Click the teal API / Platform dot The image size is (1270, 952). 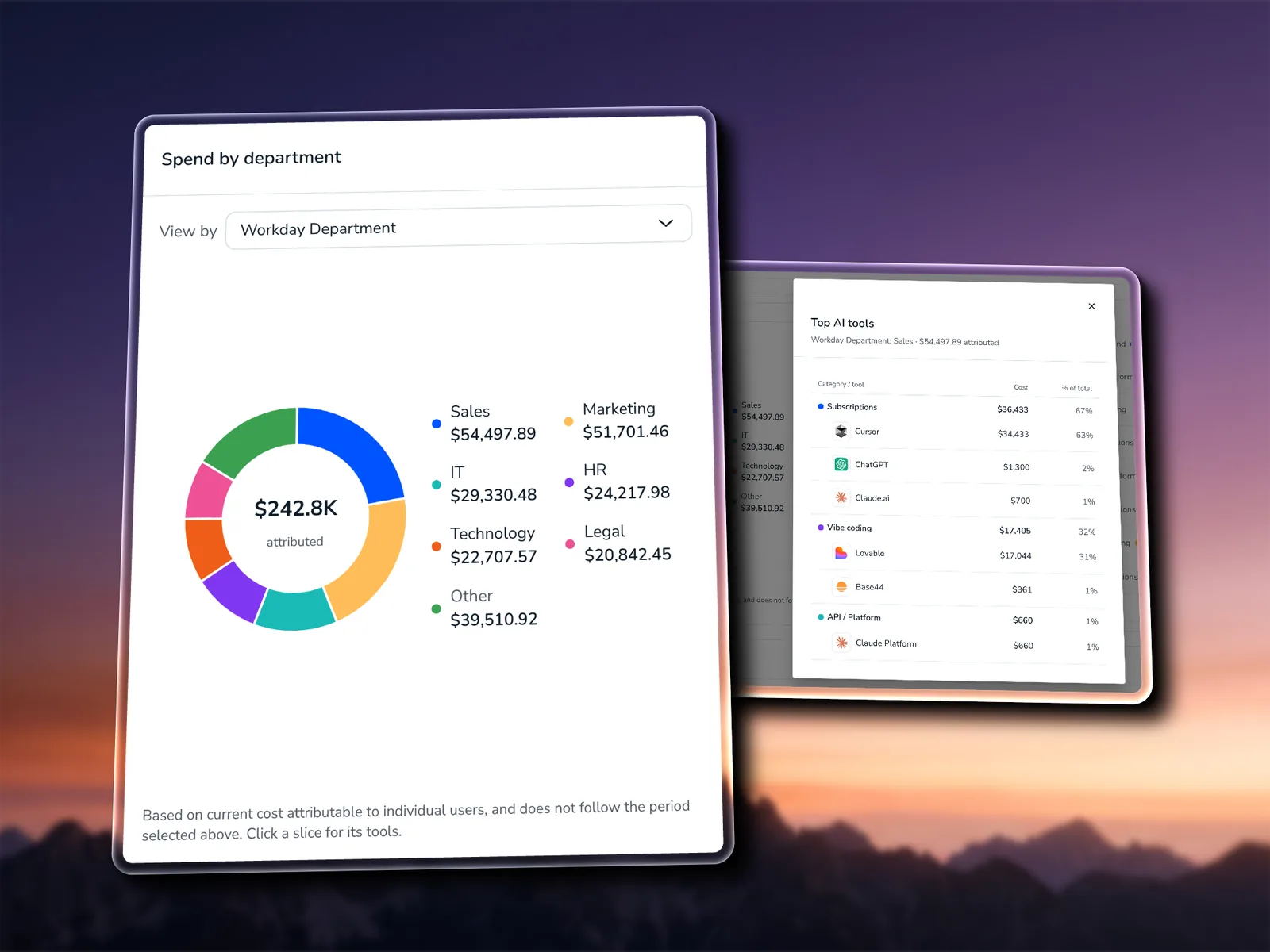pyautogui.click(x=821, y=616)
